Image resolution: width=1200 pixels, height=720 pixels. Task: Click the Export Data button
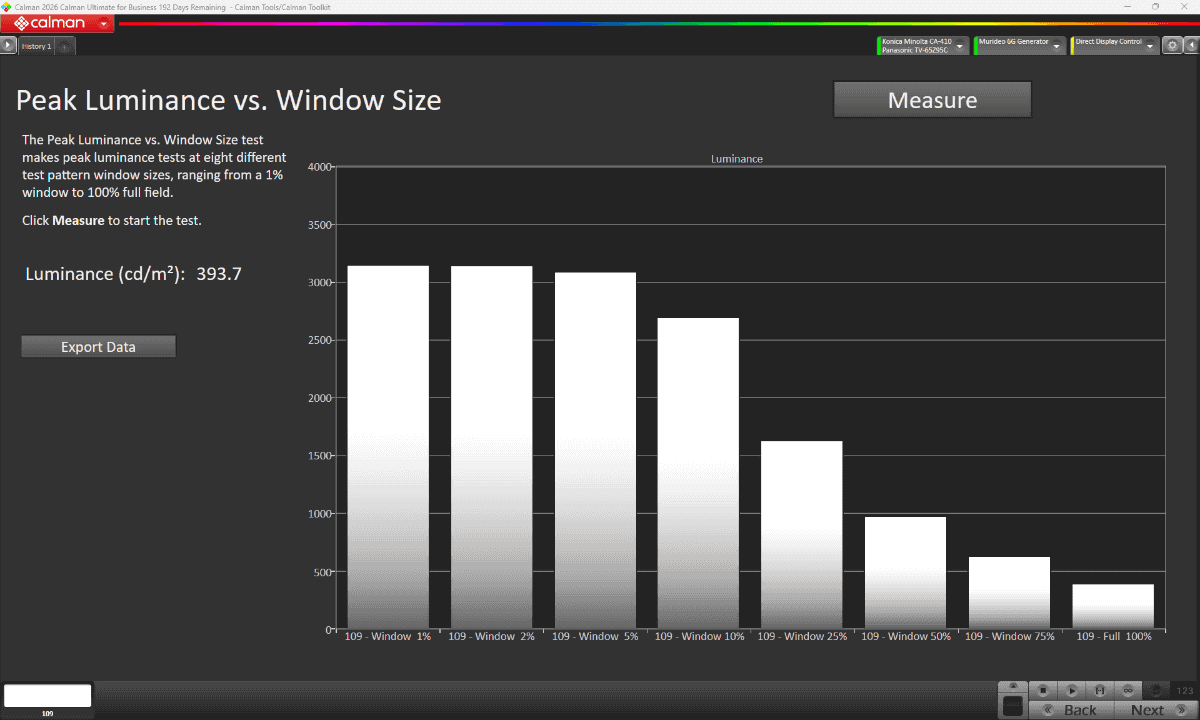click(98, 347)
